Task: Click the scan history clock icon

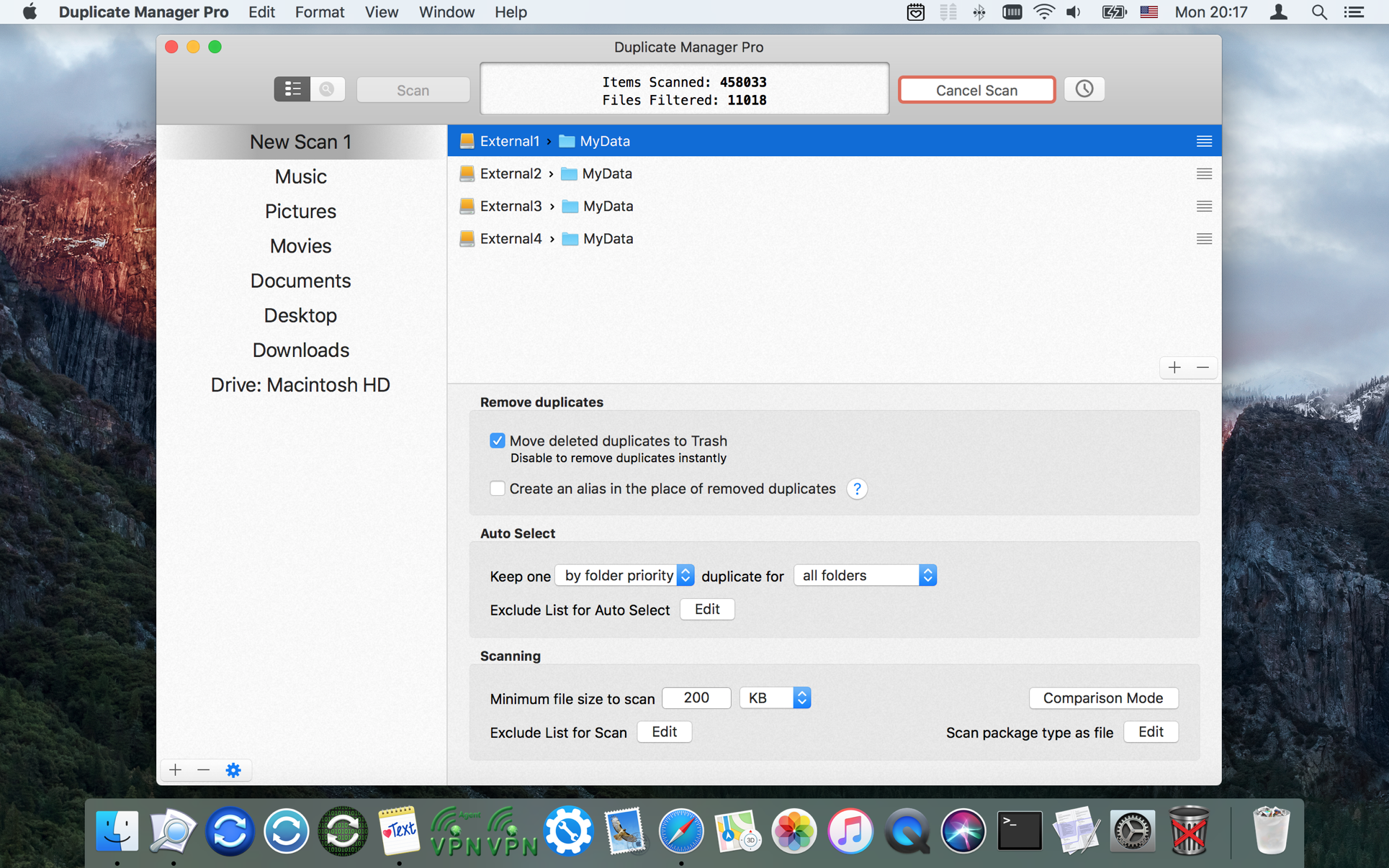Action: pos(1085,89)
